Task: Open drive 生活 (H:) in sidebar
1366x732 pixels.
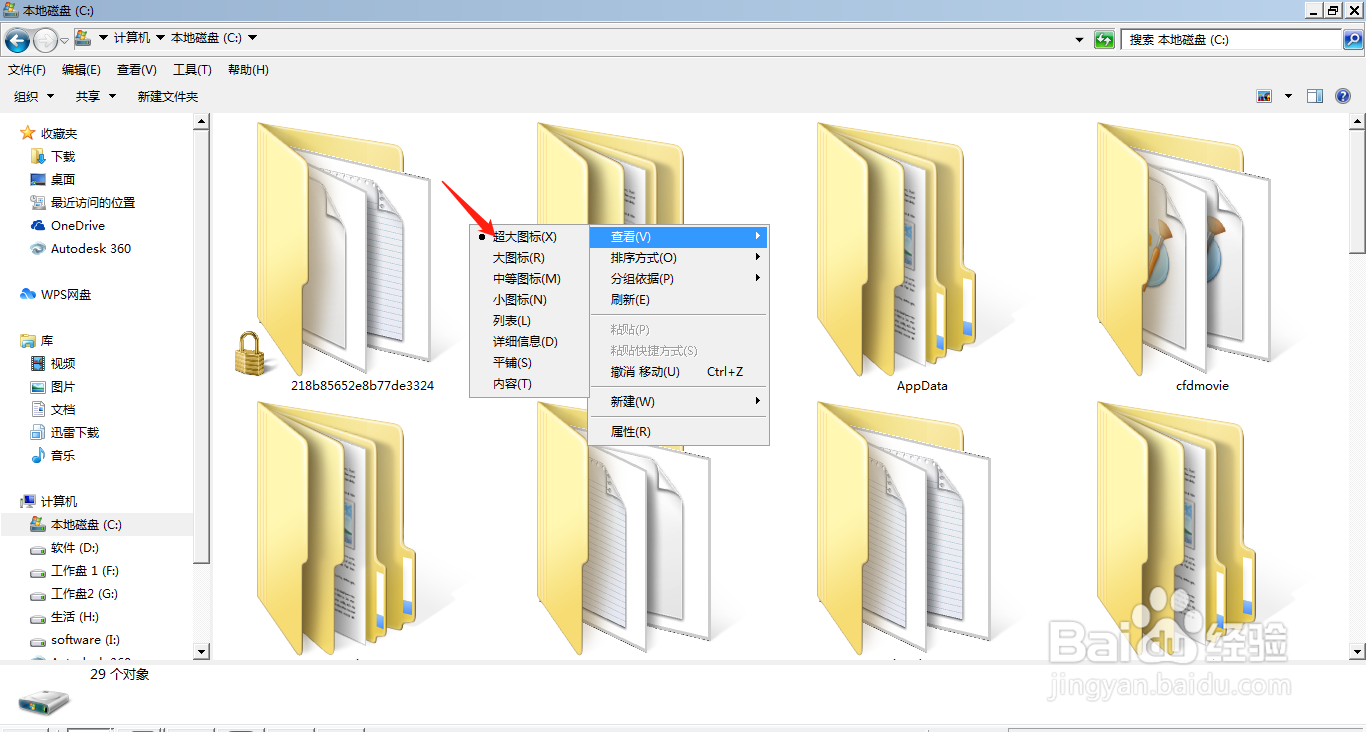Action: pos(65,616)
